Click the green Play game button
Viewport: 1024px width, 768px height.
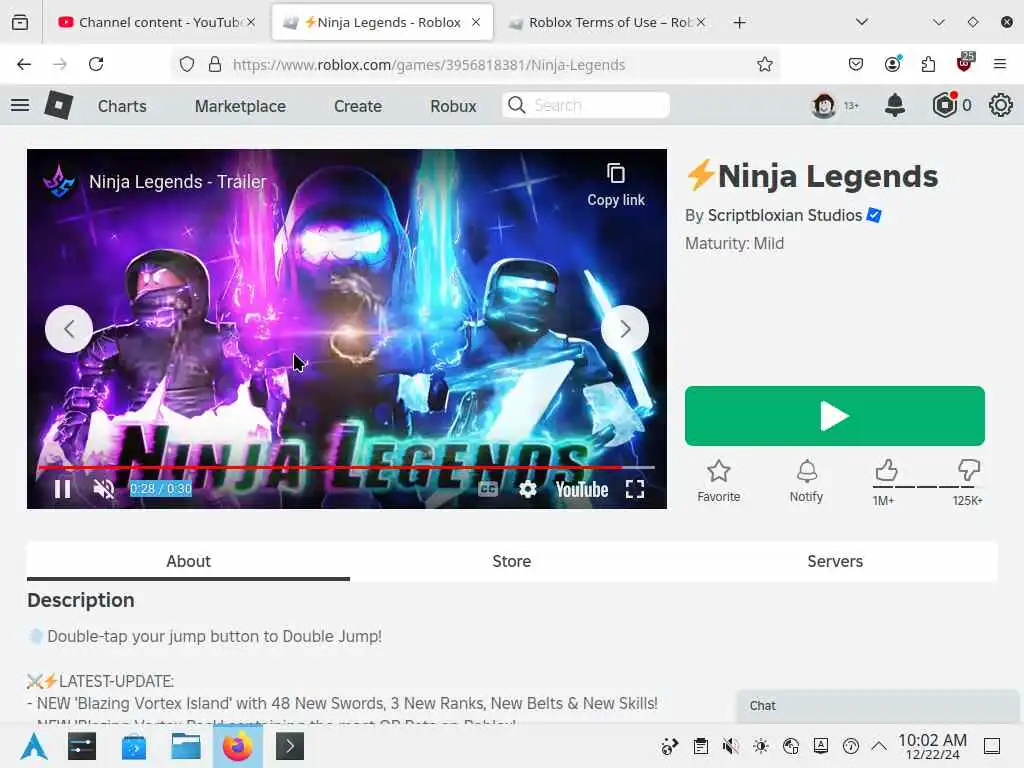pos(835,416)
